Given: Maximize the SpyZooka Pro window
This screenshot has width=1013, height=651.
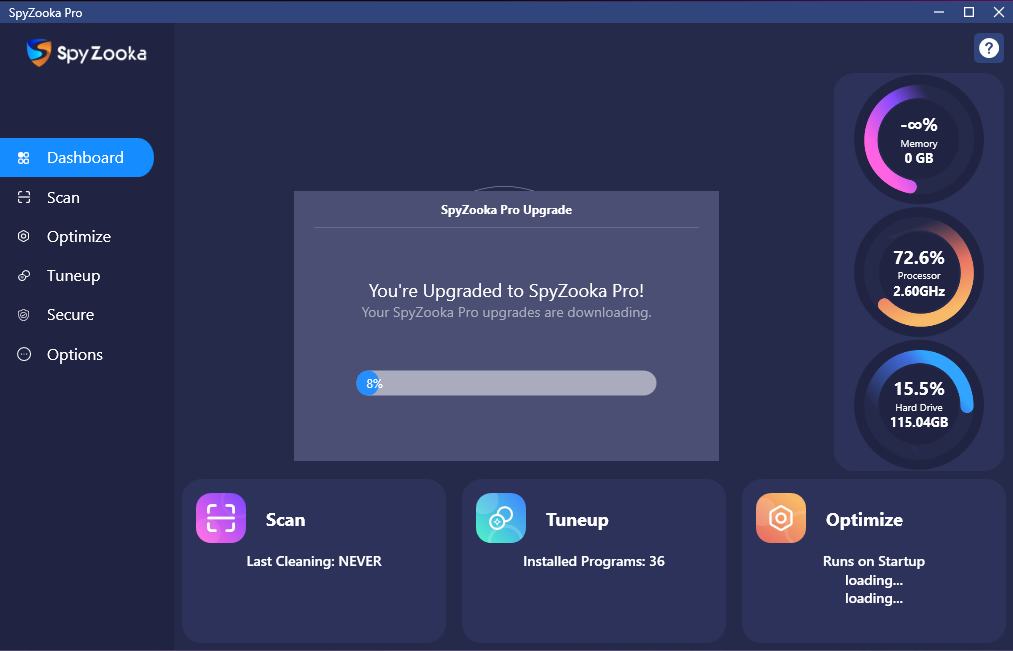Looking at the screenshot, I should [x=968, y=12].
